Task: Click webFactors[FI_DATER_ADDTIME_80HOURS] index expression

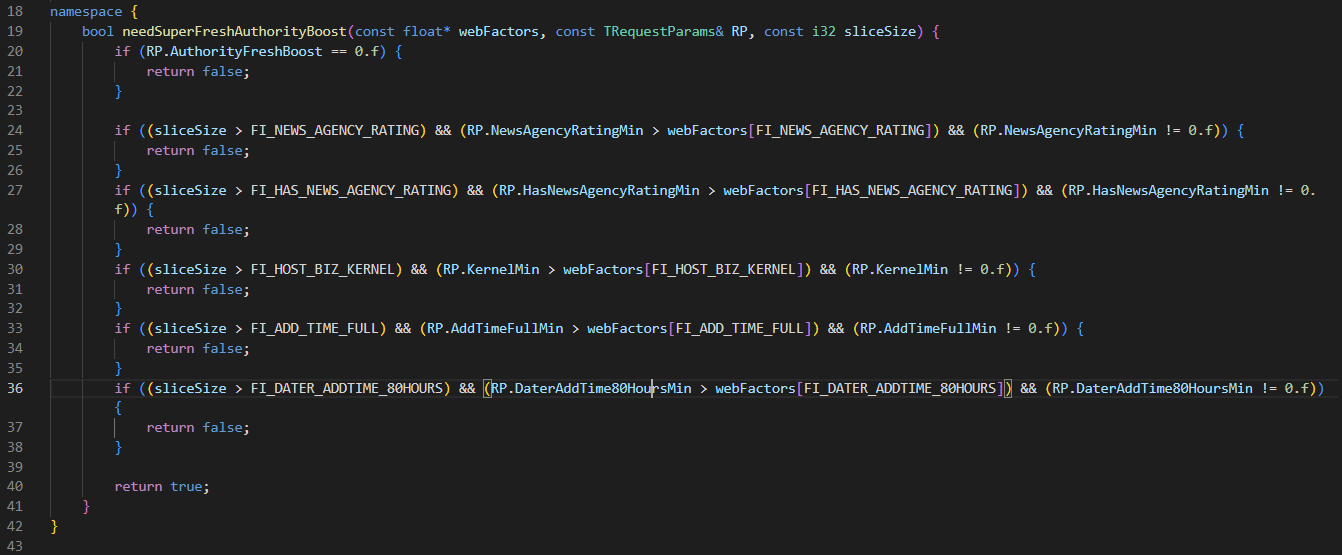Action: click(860, 388)
